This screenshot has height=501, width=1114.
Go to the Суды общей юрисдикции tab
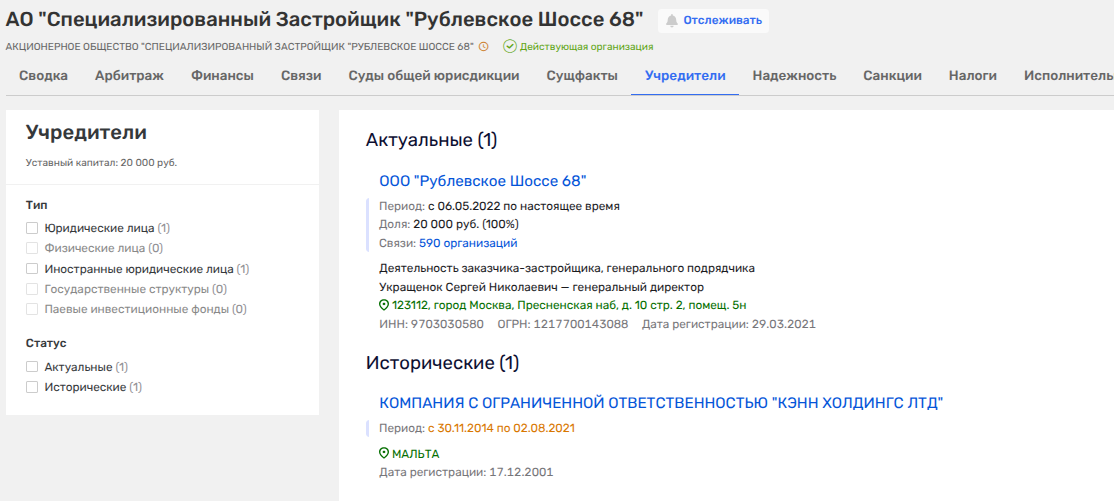(433, 75)
